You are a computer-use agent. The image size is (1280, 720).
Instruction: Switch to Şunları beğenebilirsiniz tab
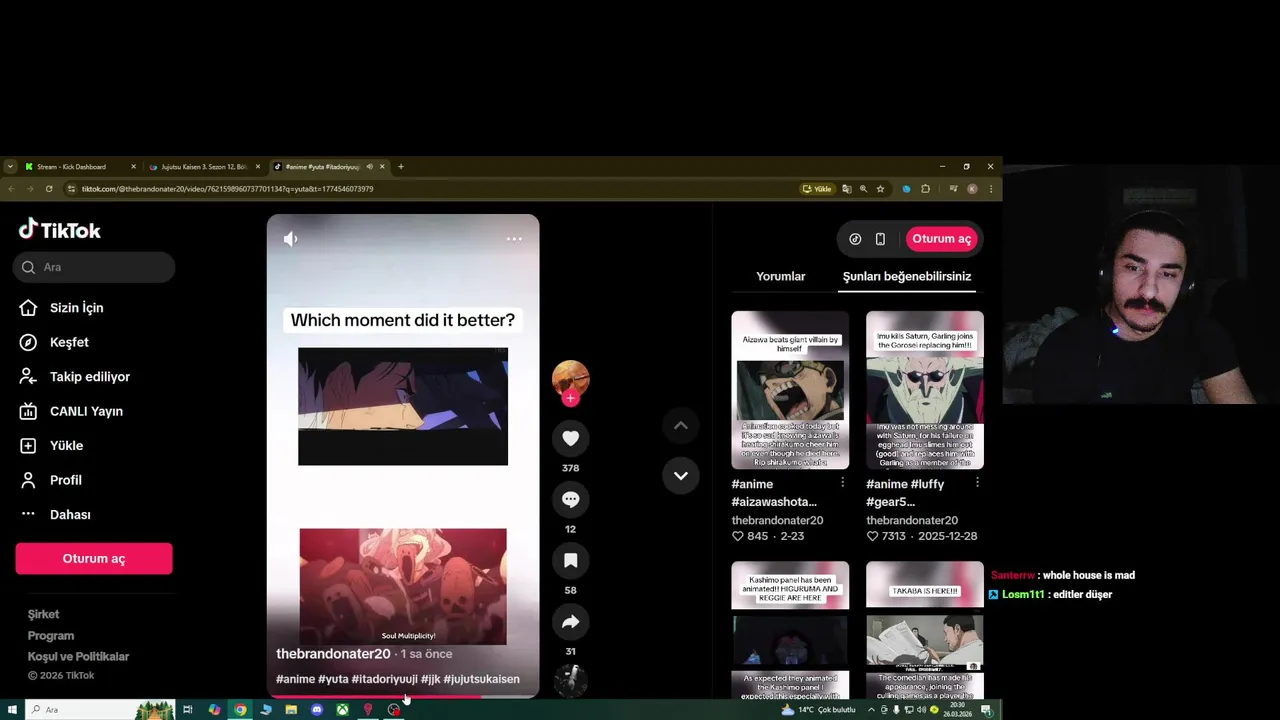click(907, 276)
